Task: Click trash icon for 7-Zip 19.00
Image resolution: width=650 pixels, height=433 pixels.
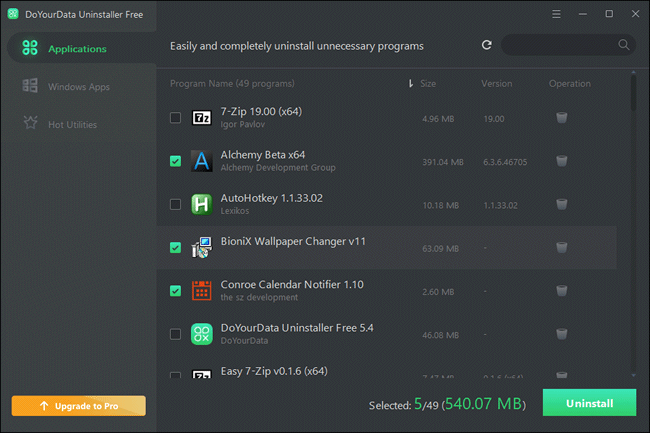Action: point(562,118)
